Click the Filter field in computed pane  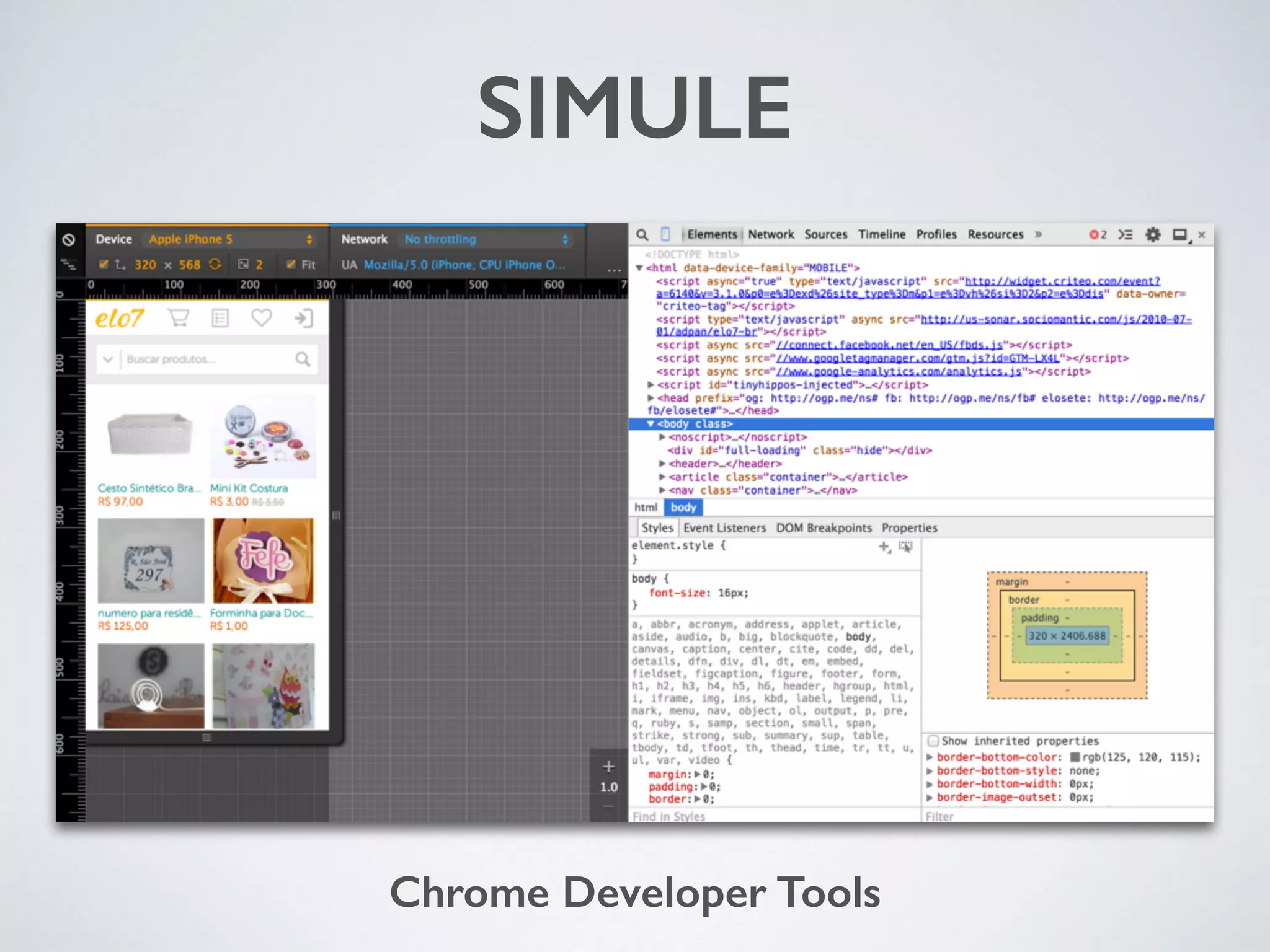tap(1068, 816)
